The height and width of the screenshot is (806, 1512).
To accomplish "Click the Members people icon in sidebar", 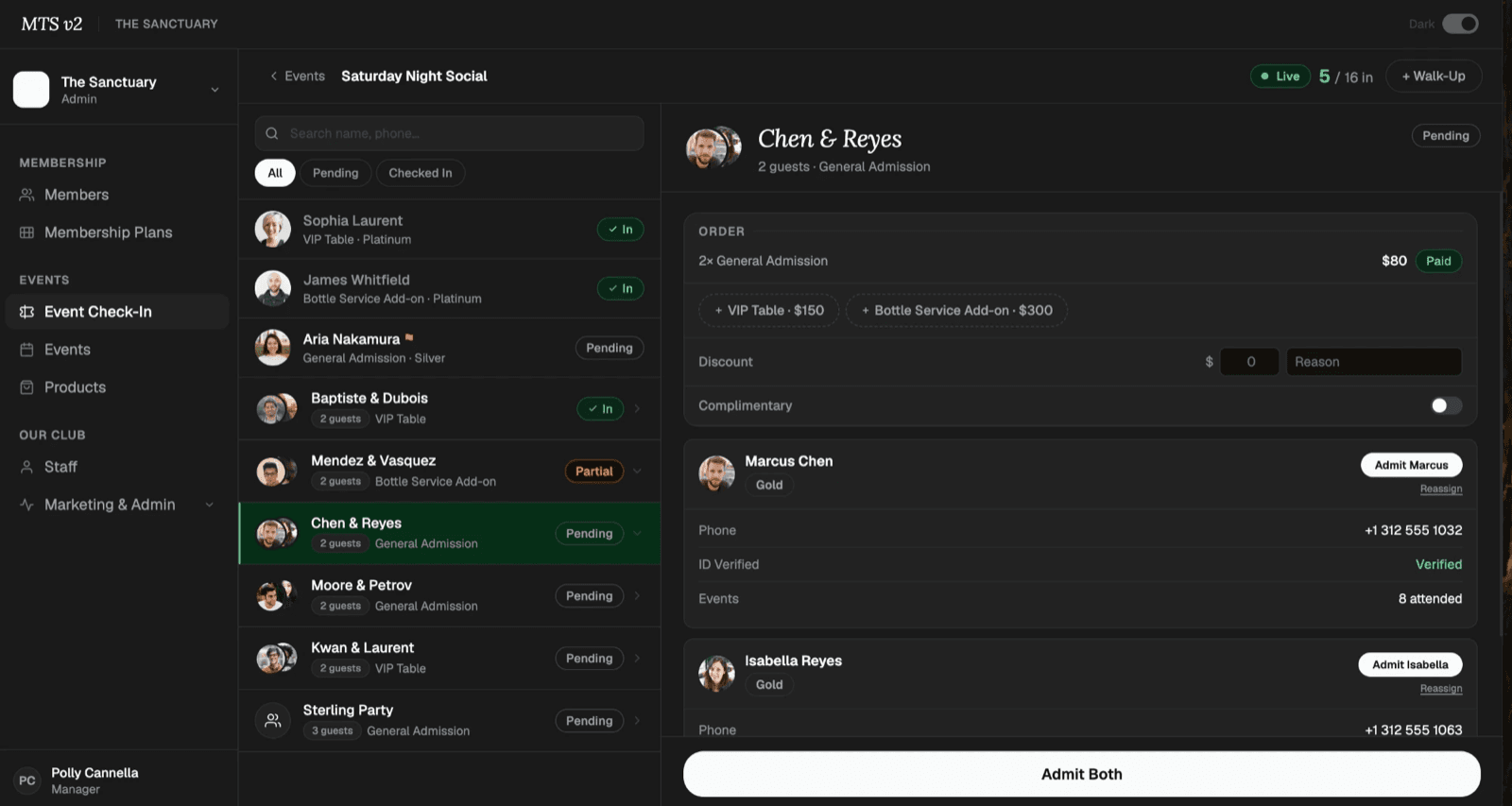I will coord(26,195).
